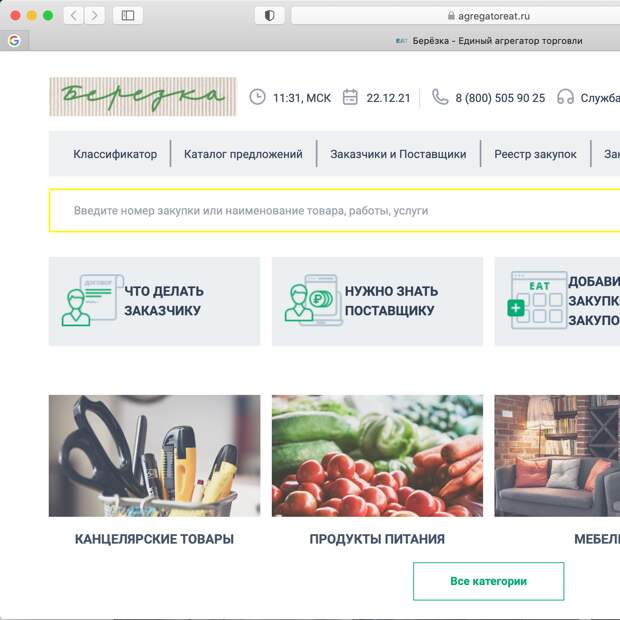Open the Классификатор menu item
This screenshot has width=620, height=620.
pos(115,154)
